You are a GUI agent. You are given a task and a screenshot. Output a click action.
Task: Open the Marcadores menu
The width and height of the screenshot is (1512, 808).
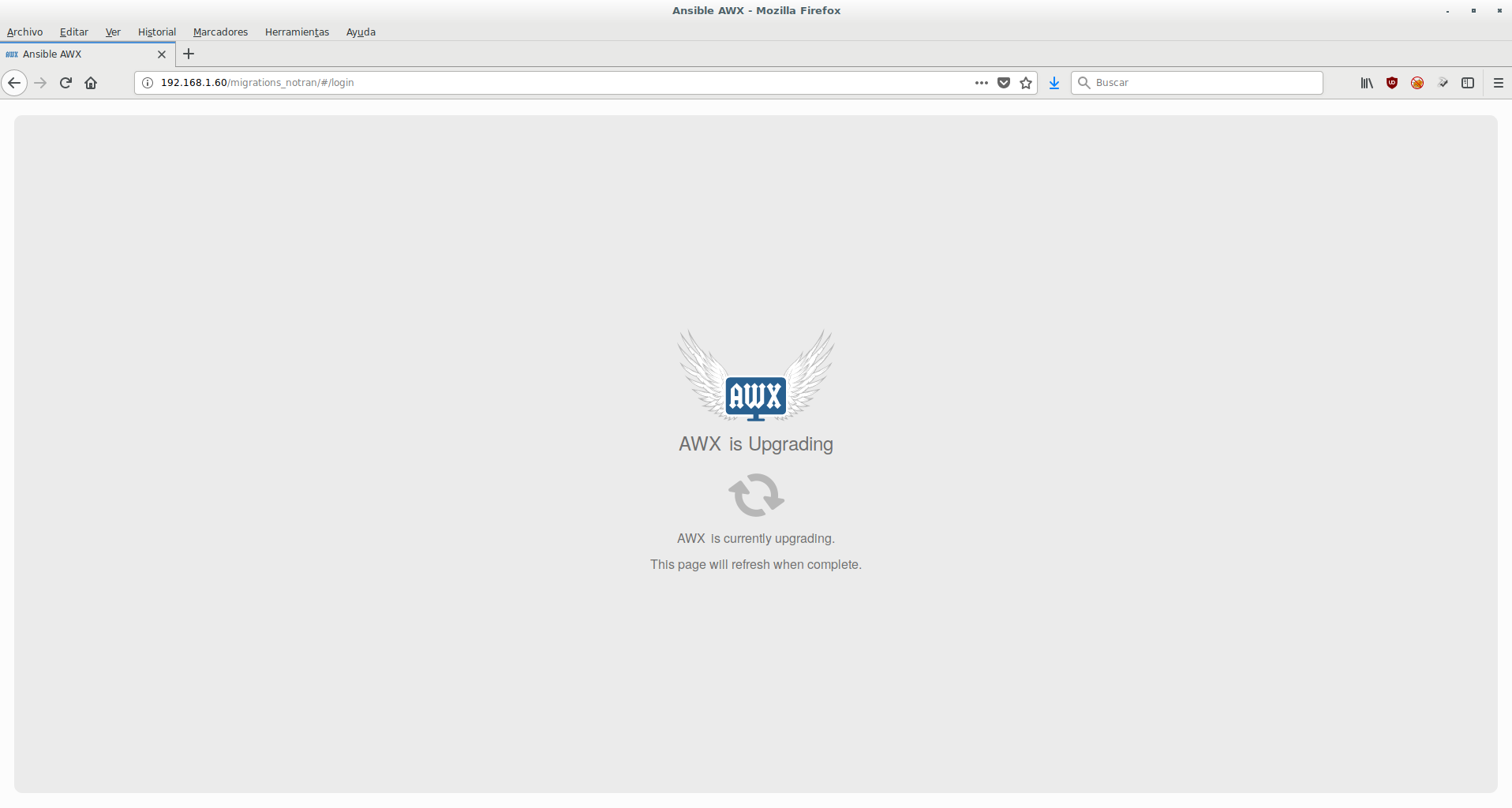[x=220, y=32]
